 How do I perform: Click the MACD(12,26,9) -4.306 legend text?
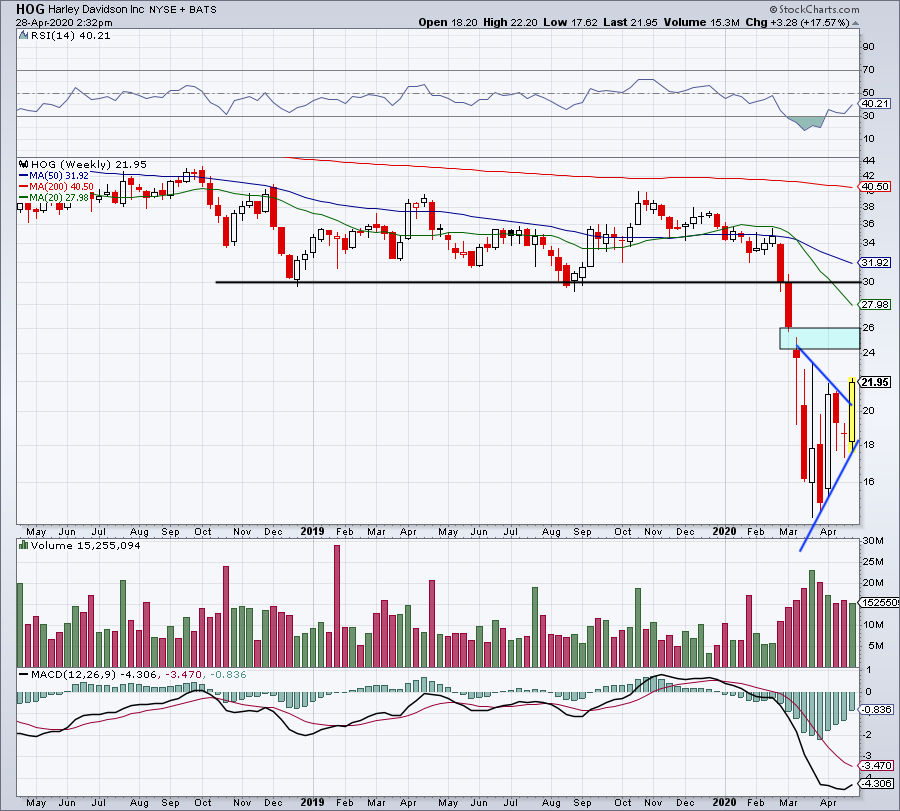(x=94, y=674)
